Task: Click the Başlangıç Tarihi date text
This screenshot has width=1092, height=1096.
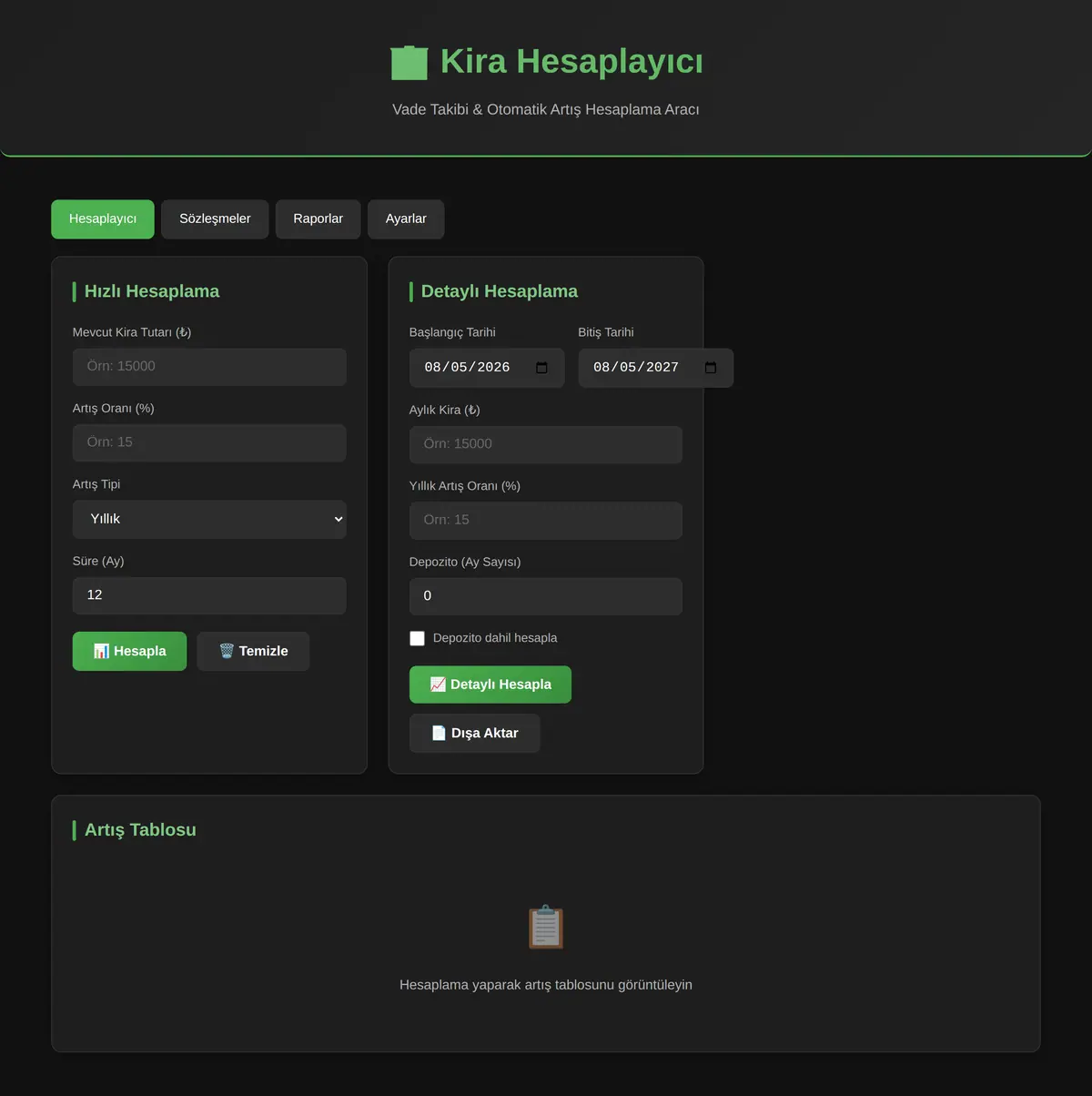Action: click(467, 368)
